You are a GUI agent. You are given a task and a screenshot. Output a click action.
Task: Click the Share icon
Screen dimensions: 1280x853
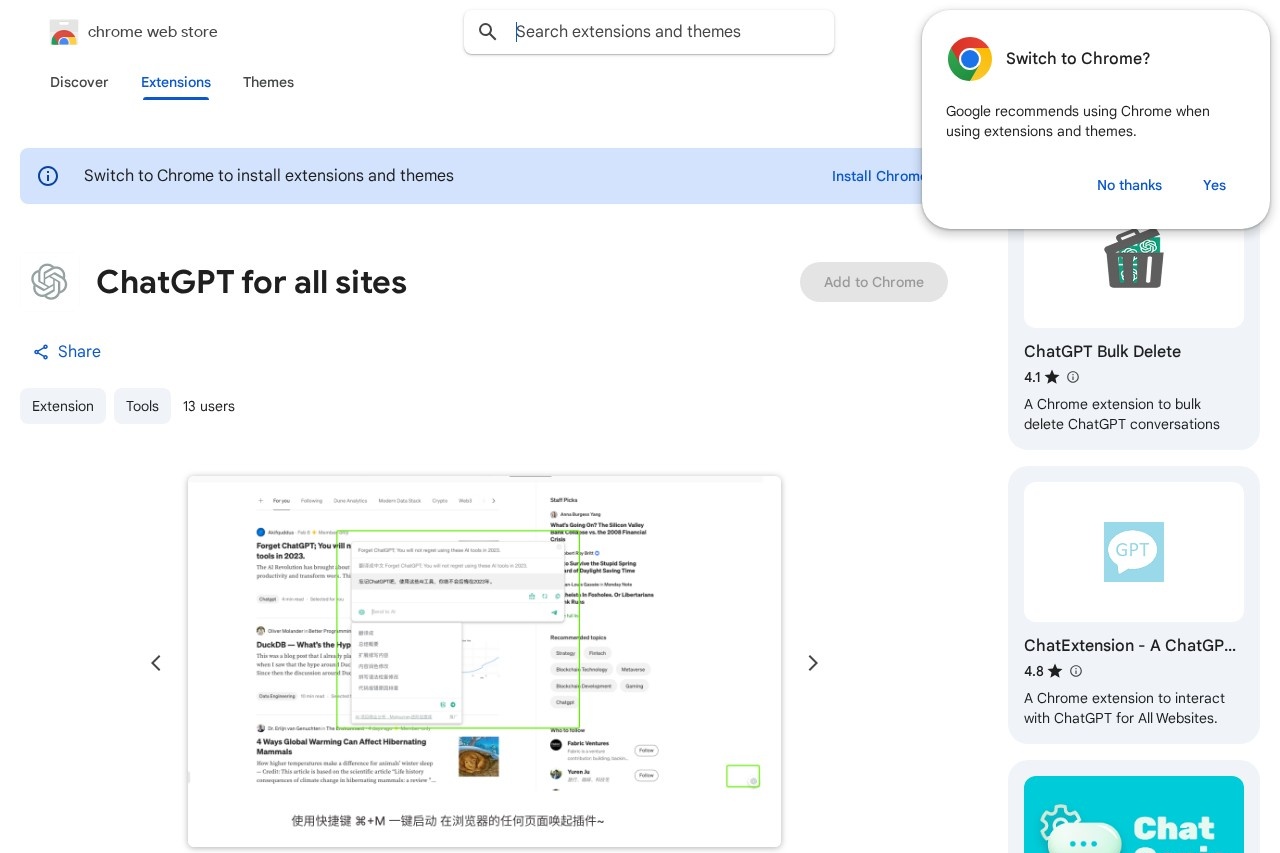tap(41, 352)
